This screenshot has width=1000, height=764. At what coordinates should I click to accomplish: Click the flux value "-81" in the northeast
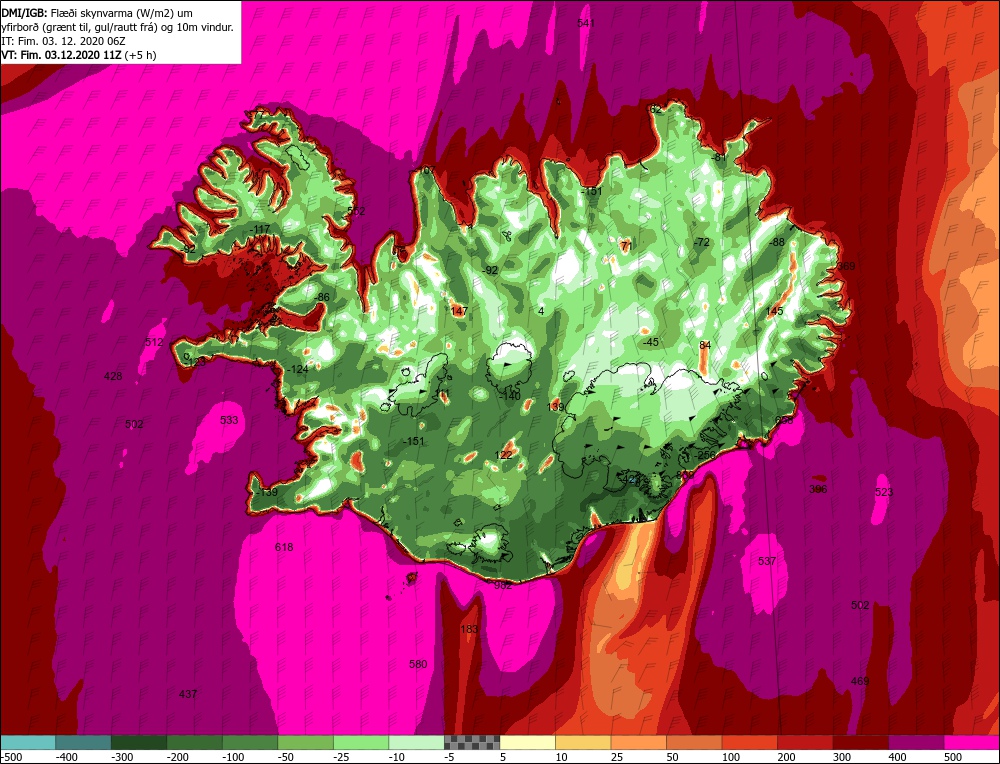click(719, 157)
